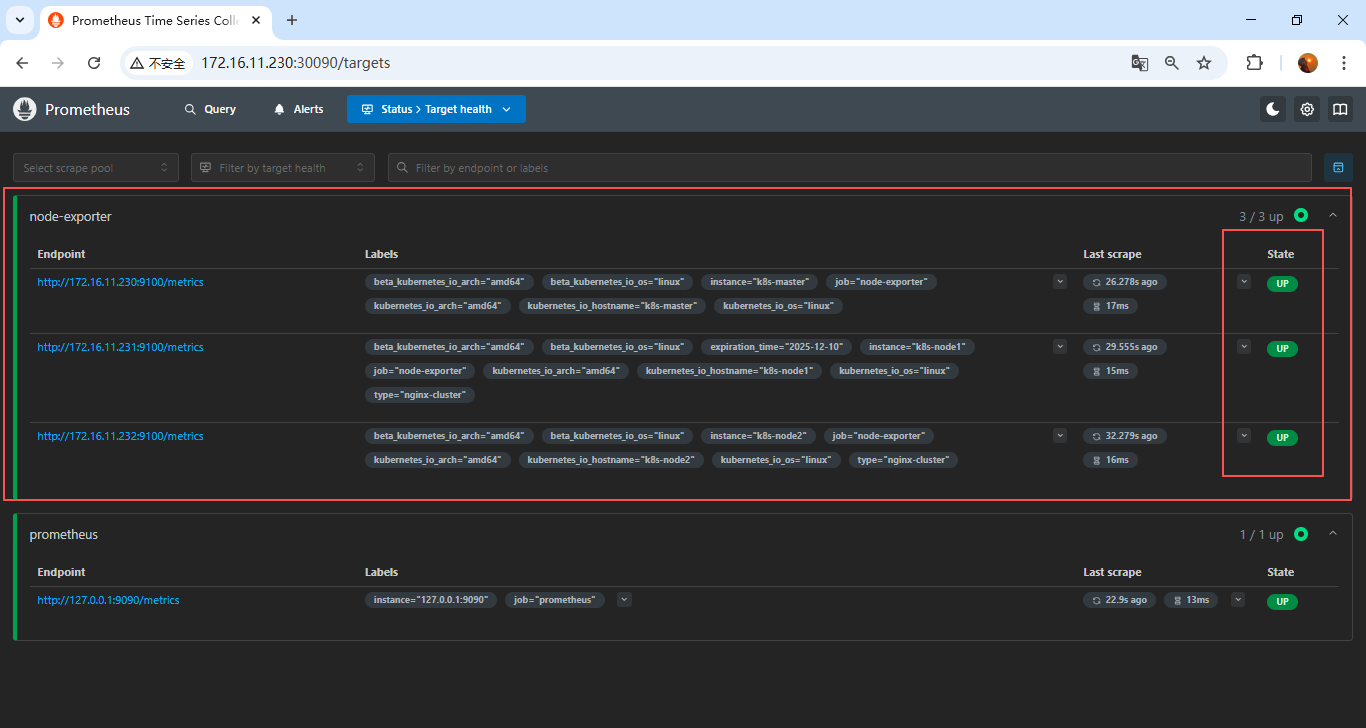Open the browser extensions puzzle icon
Viewport: 1366px width, 728px height.
click(x=1254, y=63)
